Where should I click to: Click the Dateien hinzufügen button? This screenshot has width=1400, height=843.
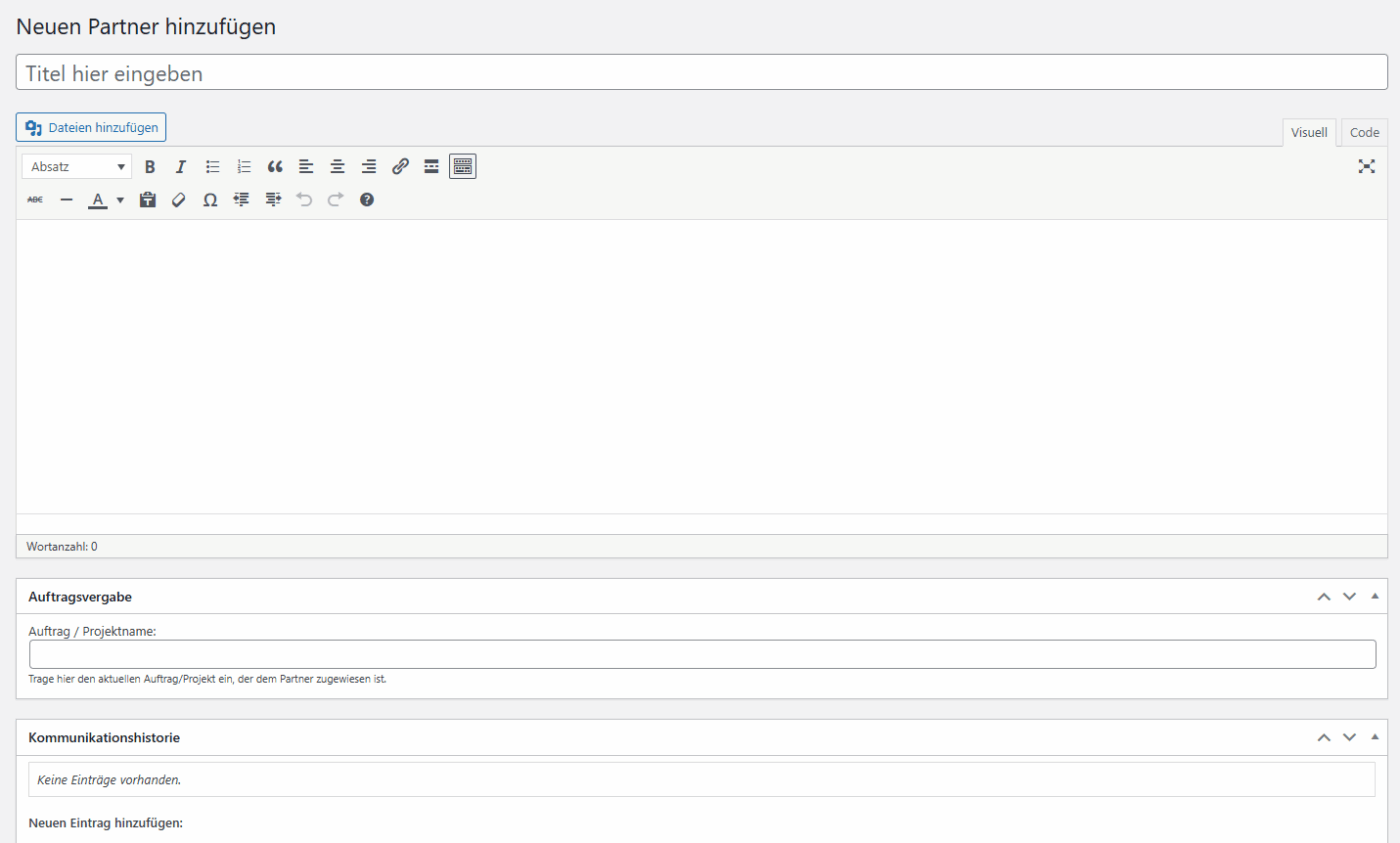point(91,127)
